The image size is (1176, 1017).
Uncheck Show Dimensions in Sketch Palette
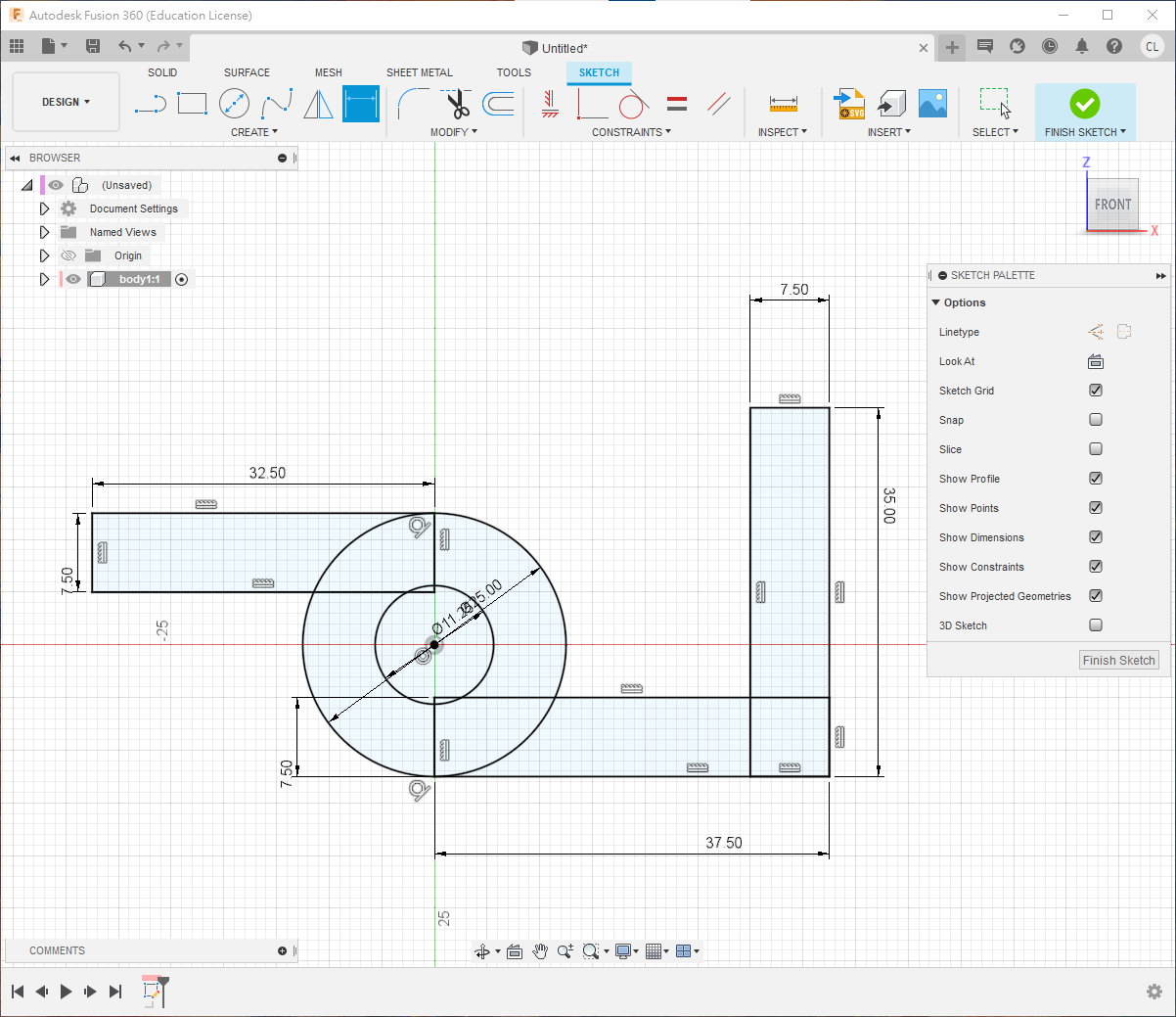(1096, 537)
